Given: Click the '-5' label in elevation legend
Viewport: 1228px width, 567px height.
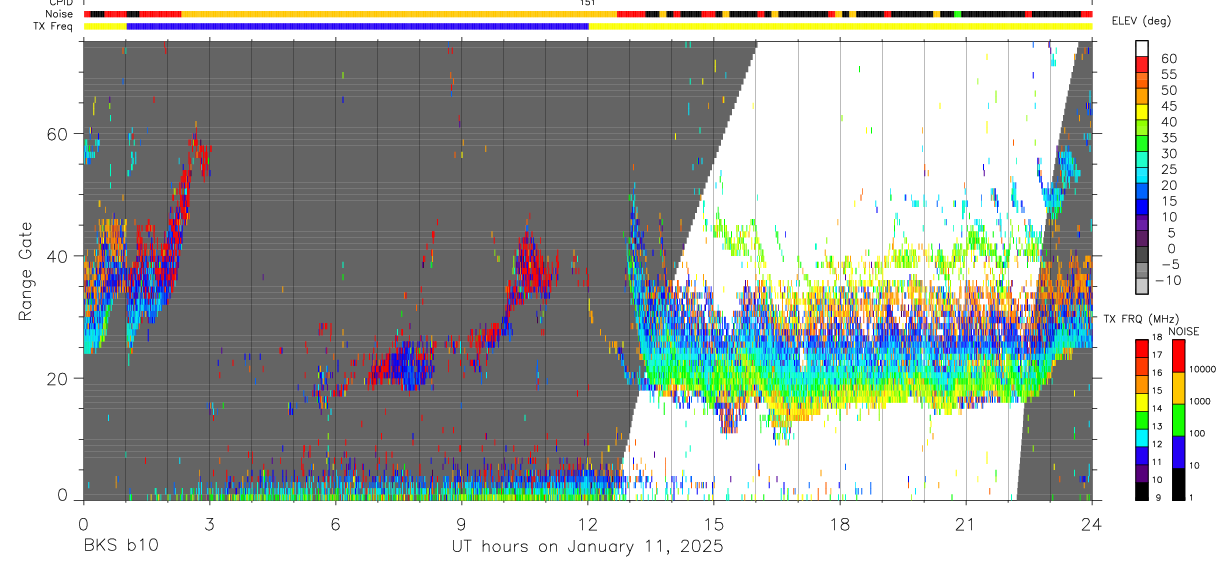Looking at the screenshot, I should point(1171,264).
